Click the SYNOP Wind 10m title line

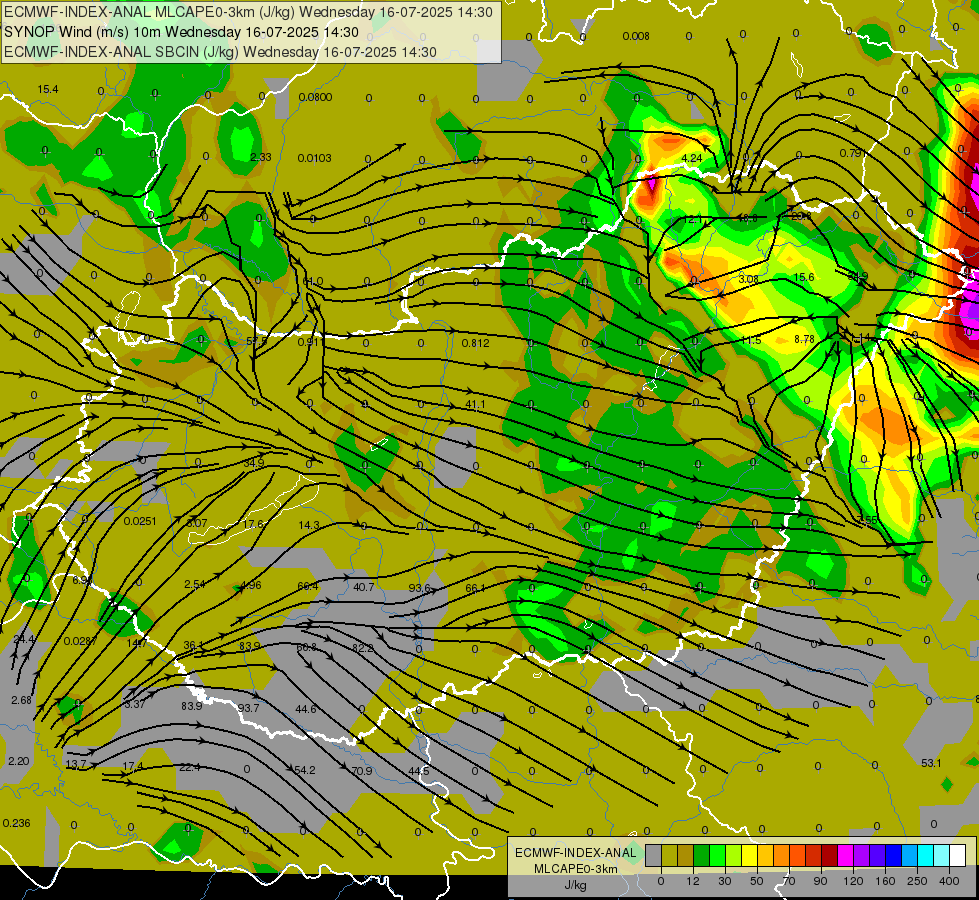coord(181,32)
